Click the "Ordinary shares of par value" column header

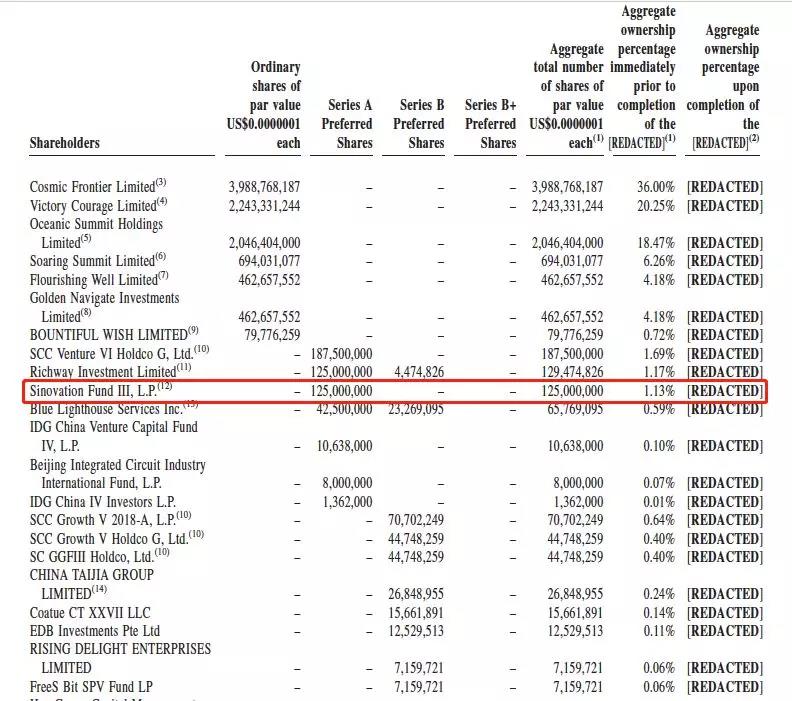pos(264,105)
